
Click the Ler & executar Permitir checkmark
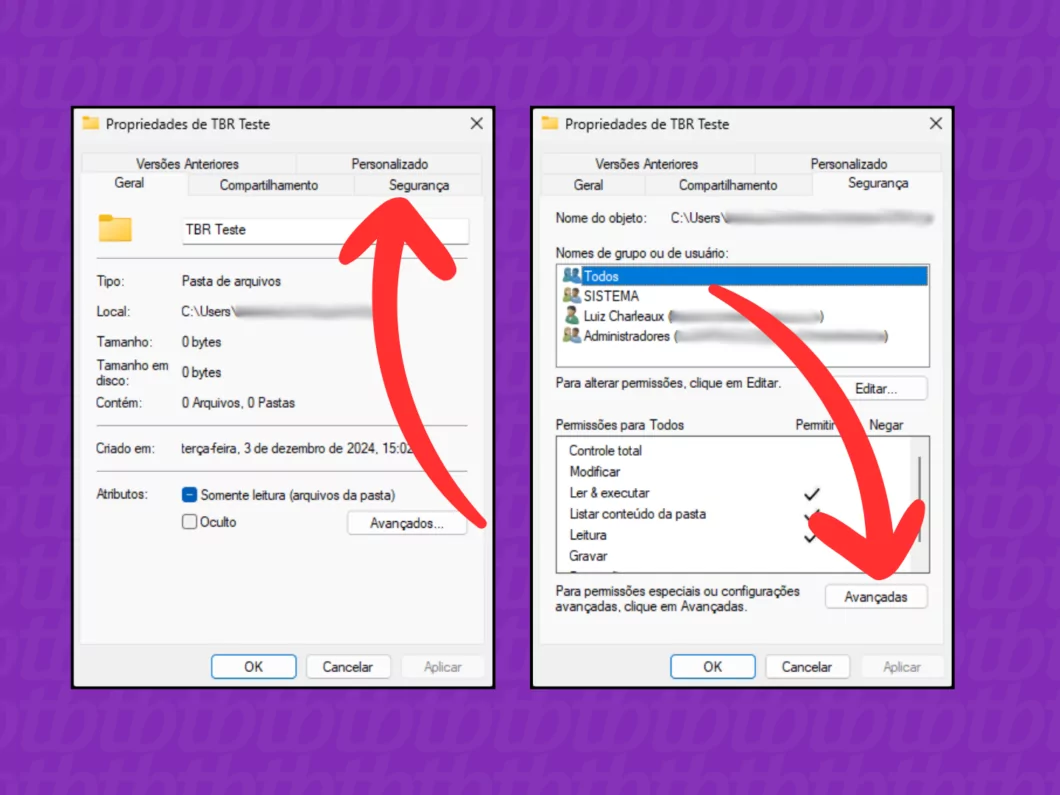pyautogui.click(x=812, y=493)
